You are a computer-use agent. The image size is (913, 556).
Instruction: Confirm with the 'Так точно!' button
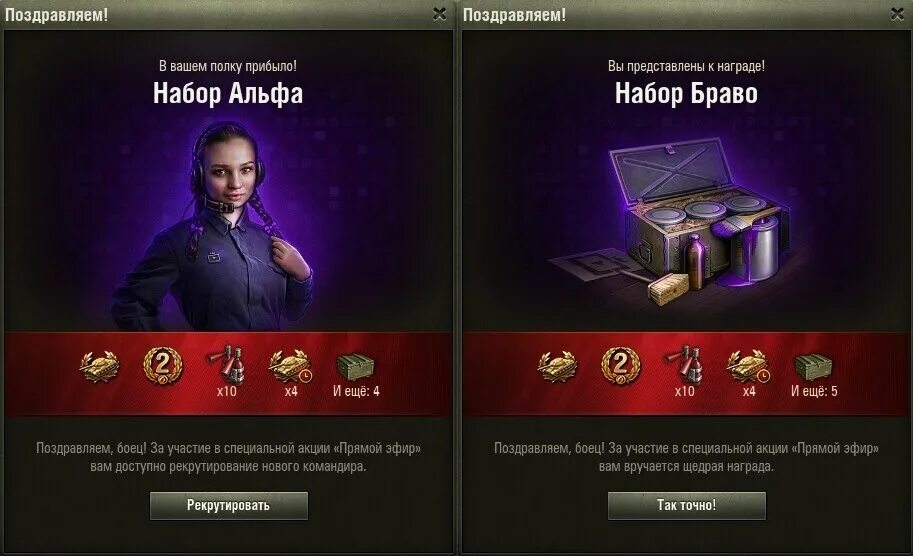687,505
